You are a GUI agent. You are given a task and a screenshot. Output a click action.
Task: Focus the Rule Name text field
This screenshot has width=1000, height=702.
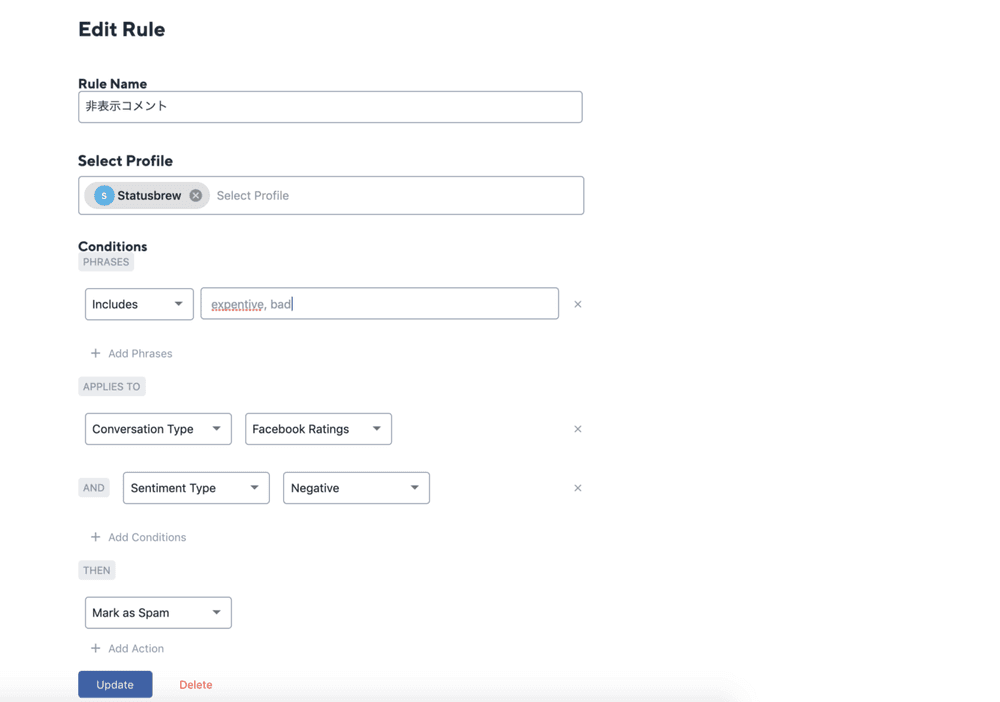pyautogui.click(x=330, y=107)
